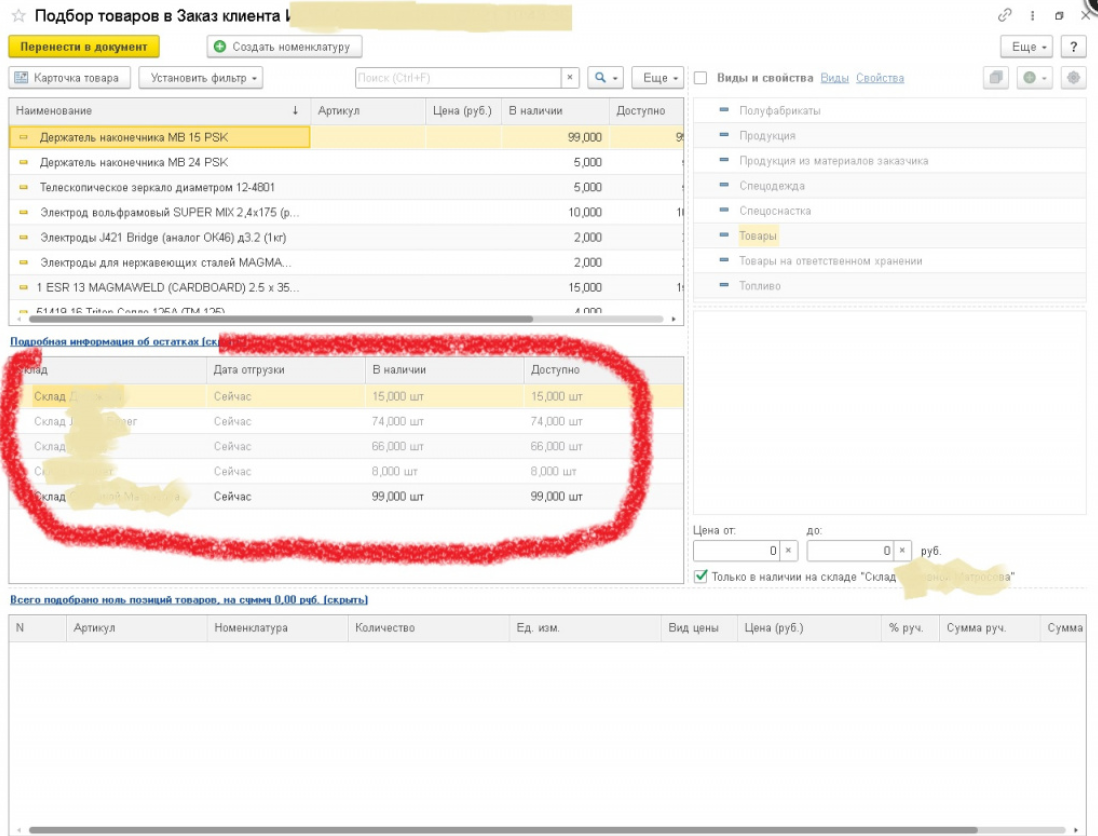Open the 'Свойства' link
The image size is (1098, 836).
click(879, 78)
